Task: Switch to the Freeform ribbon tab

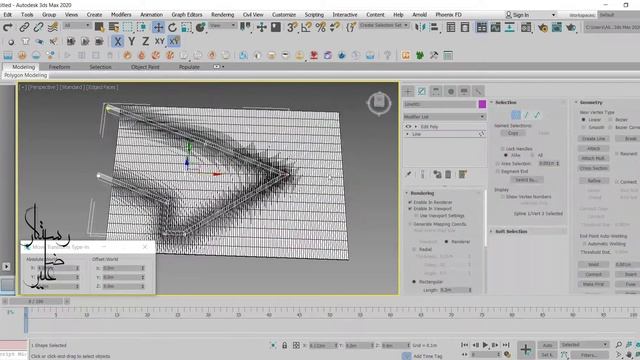Action: tap(59, 67)
